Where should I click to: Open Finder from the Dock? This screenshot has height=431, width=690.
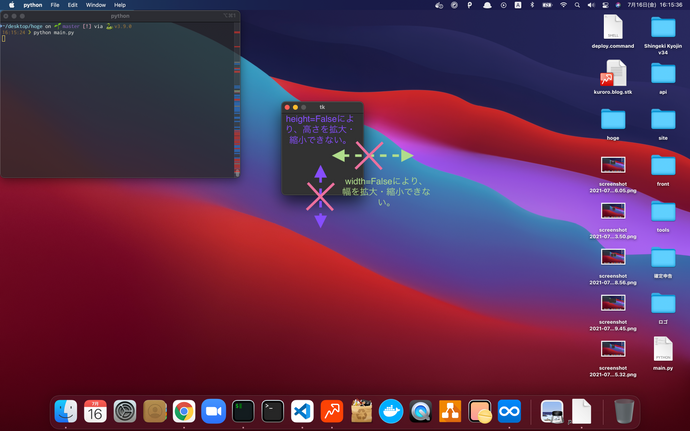[66, 411]
